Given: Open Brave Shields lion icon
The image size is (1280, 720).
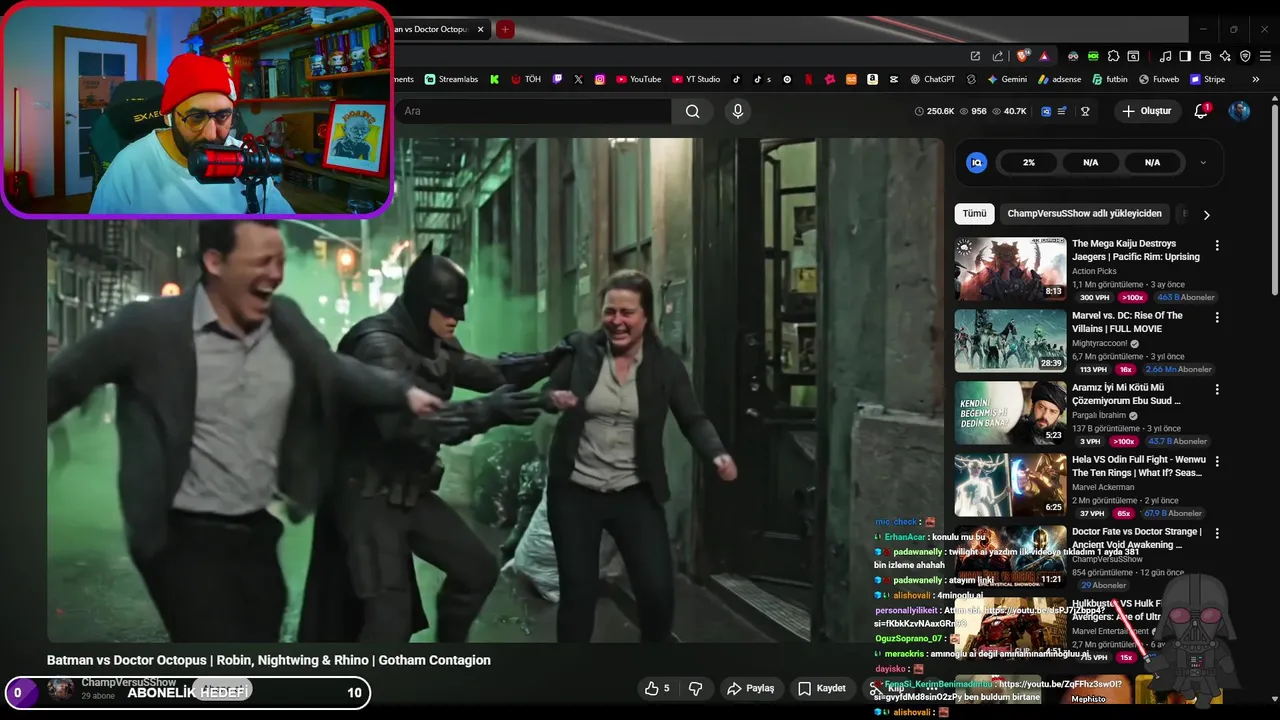Looking at the screenshot, I should 1023,56.
